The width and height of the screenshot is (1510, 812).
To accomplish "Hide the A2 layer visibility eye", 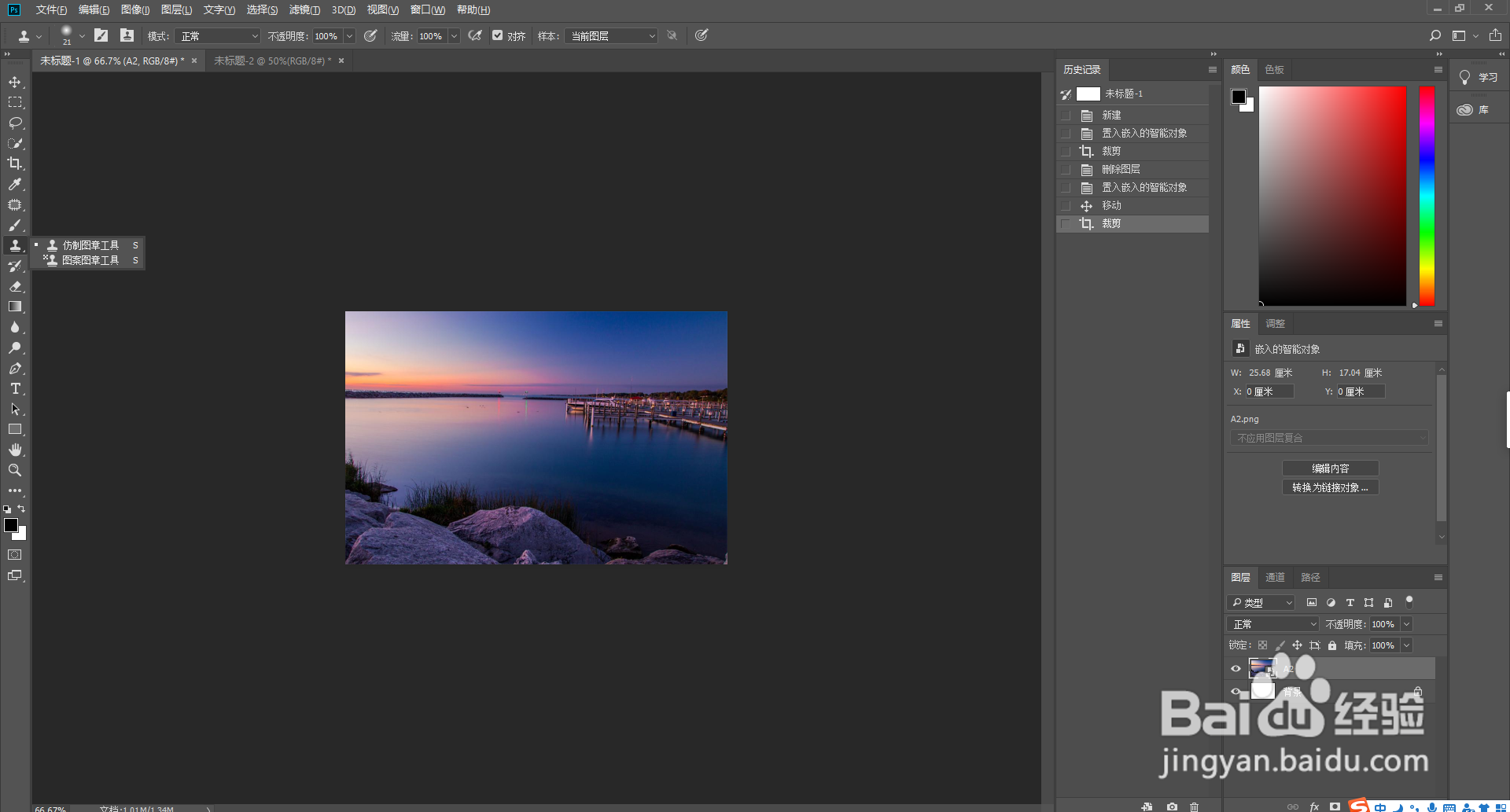I will click(1236, 669).
